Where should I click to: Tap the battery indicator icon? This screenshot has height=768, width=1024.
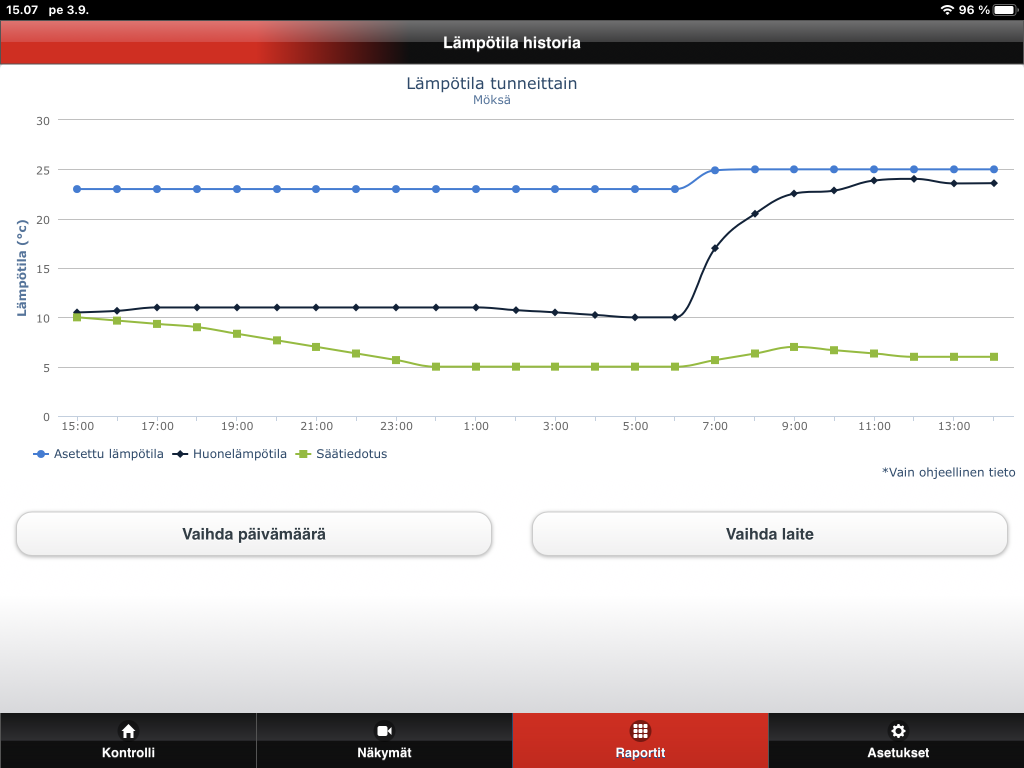pos(1006,10)
